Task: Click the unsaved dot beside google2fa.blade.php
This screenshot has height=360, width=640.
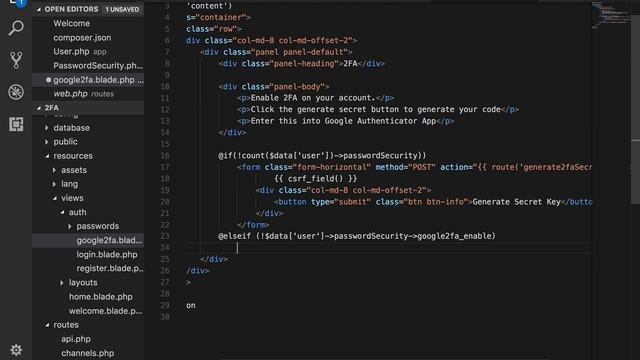Action: click(49, 80)
